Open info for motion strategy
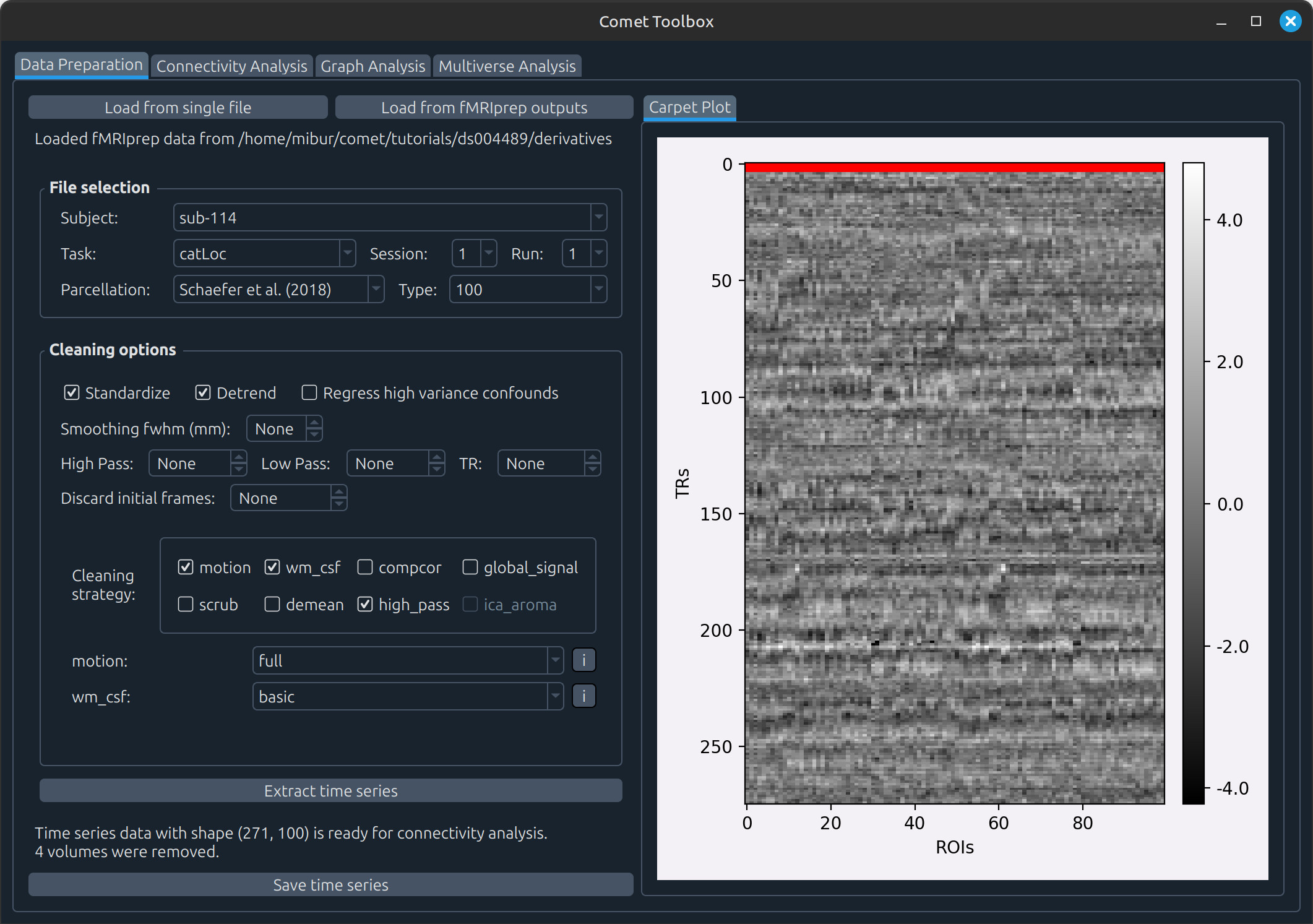The width and height of the screenshot is (1313, 924). click(583, 660)
